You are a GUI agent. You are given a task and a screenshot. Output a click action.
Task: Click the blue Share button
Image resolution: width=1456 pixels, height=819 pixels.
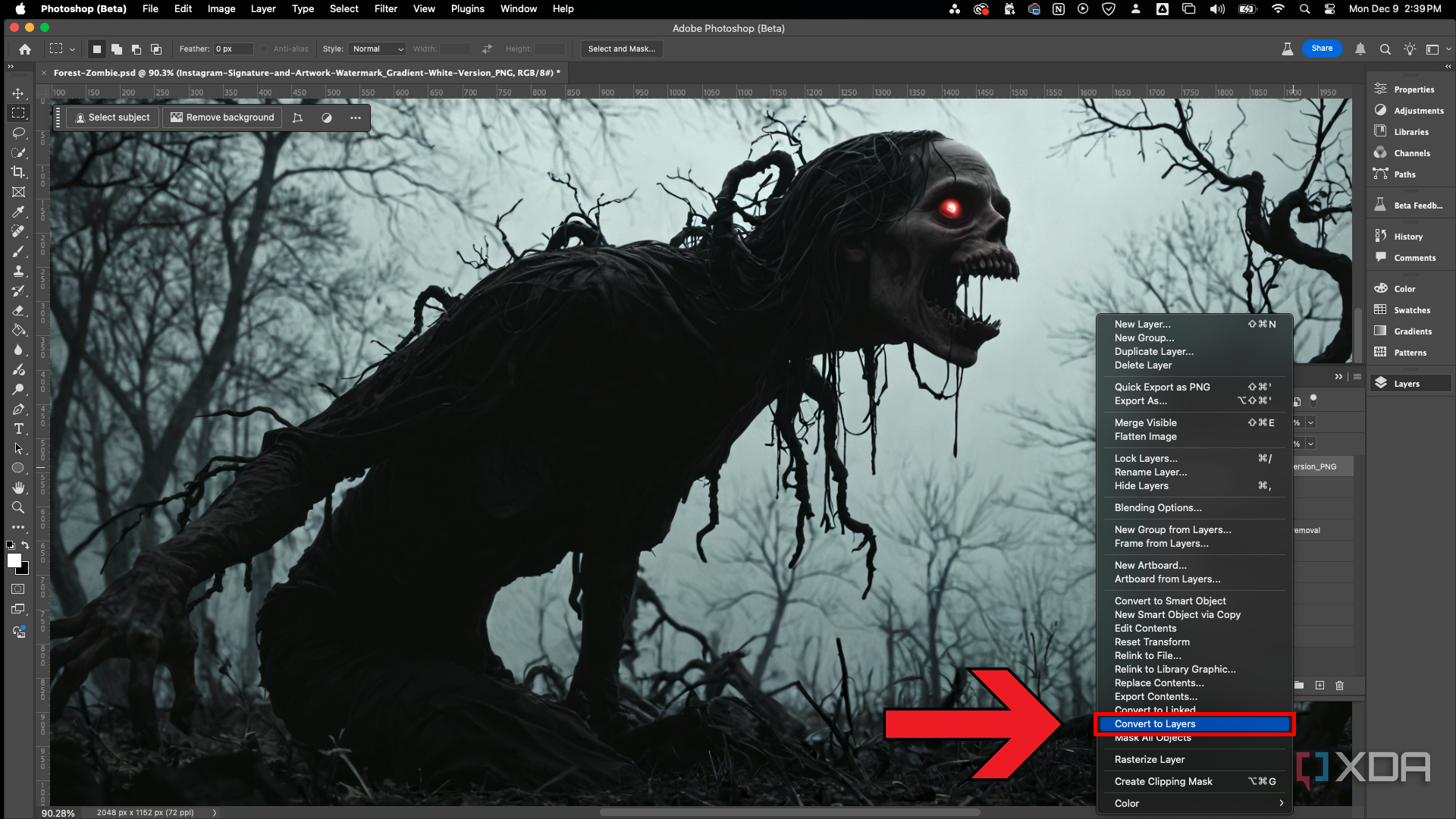[1322, 49]
